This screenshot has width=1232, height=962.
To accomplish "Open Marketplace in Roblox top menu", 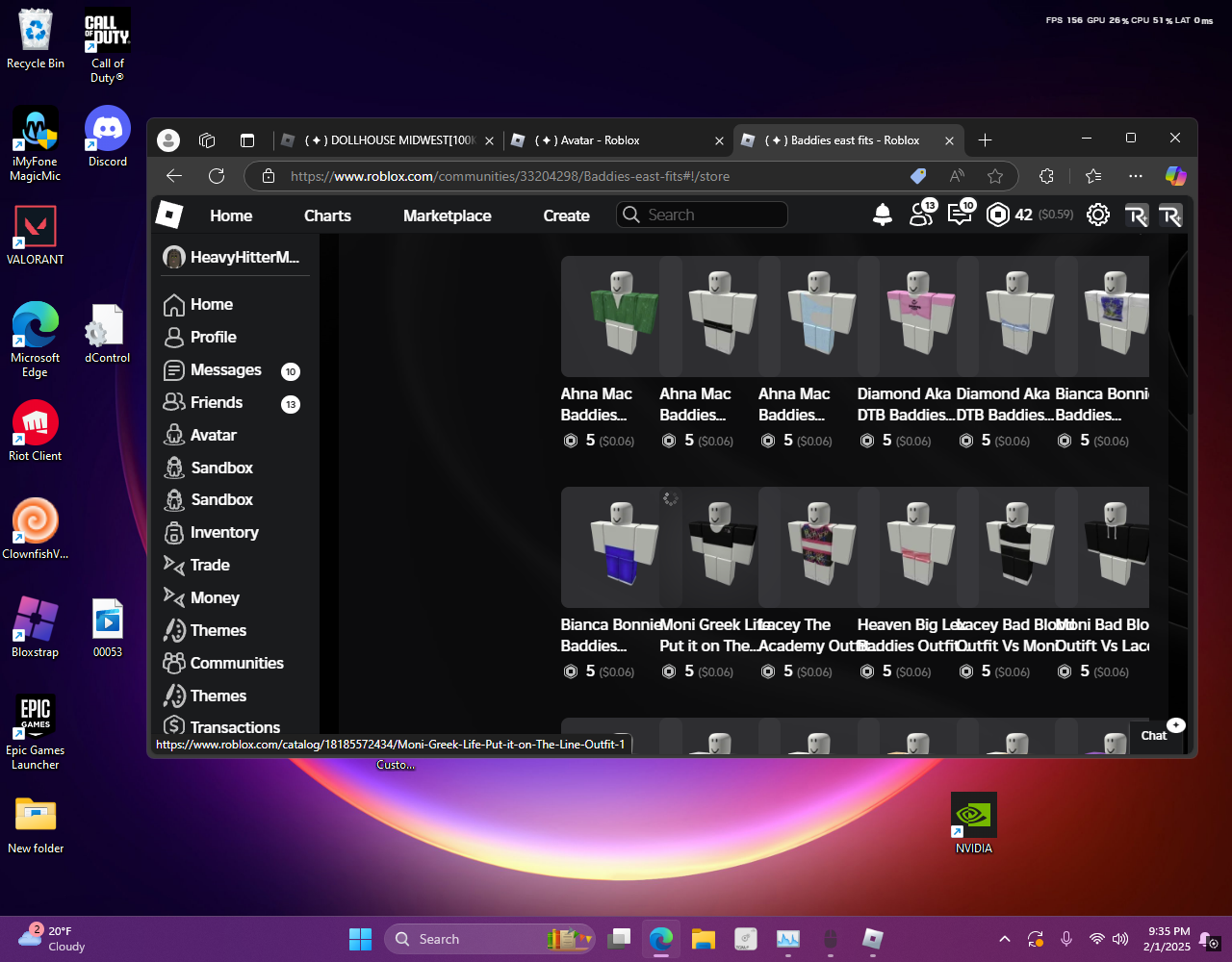I will point(447,215).
